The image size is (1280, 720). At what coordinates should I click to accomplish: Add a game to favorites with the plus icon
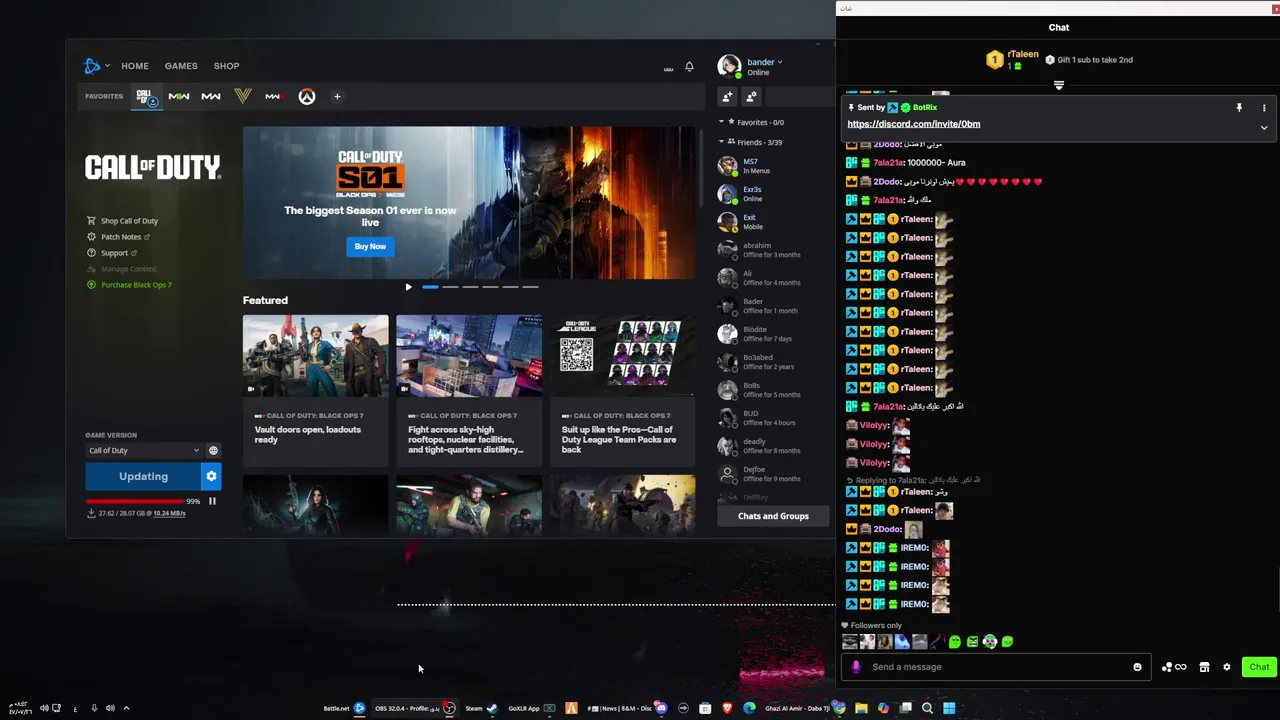[337, 97]
